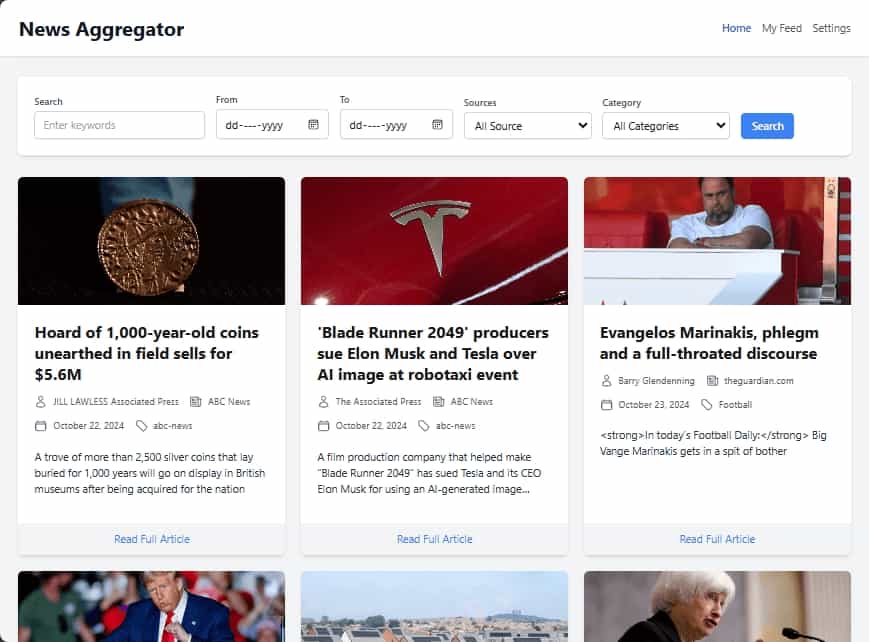Open the To date calendar picker icon
869x642 pixels.
[x=437, y=125]
